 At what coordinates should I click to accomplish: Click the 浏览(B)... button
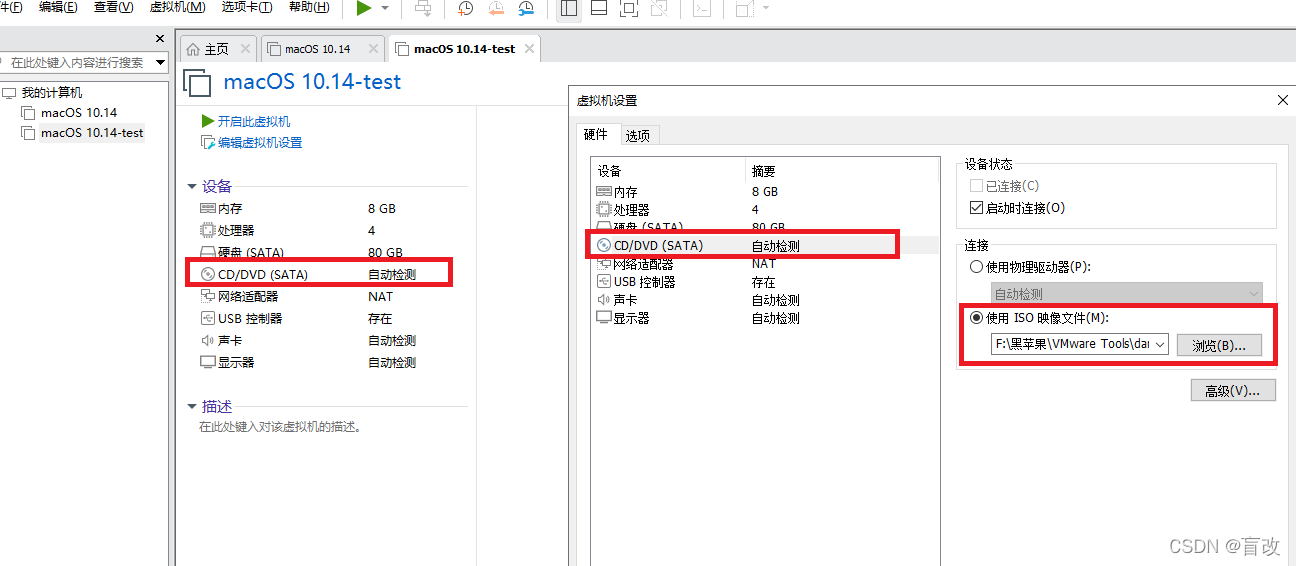coord(1219,345)
